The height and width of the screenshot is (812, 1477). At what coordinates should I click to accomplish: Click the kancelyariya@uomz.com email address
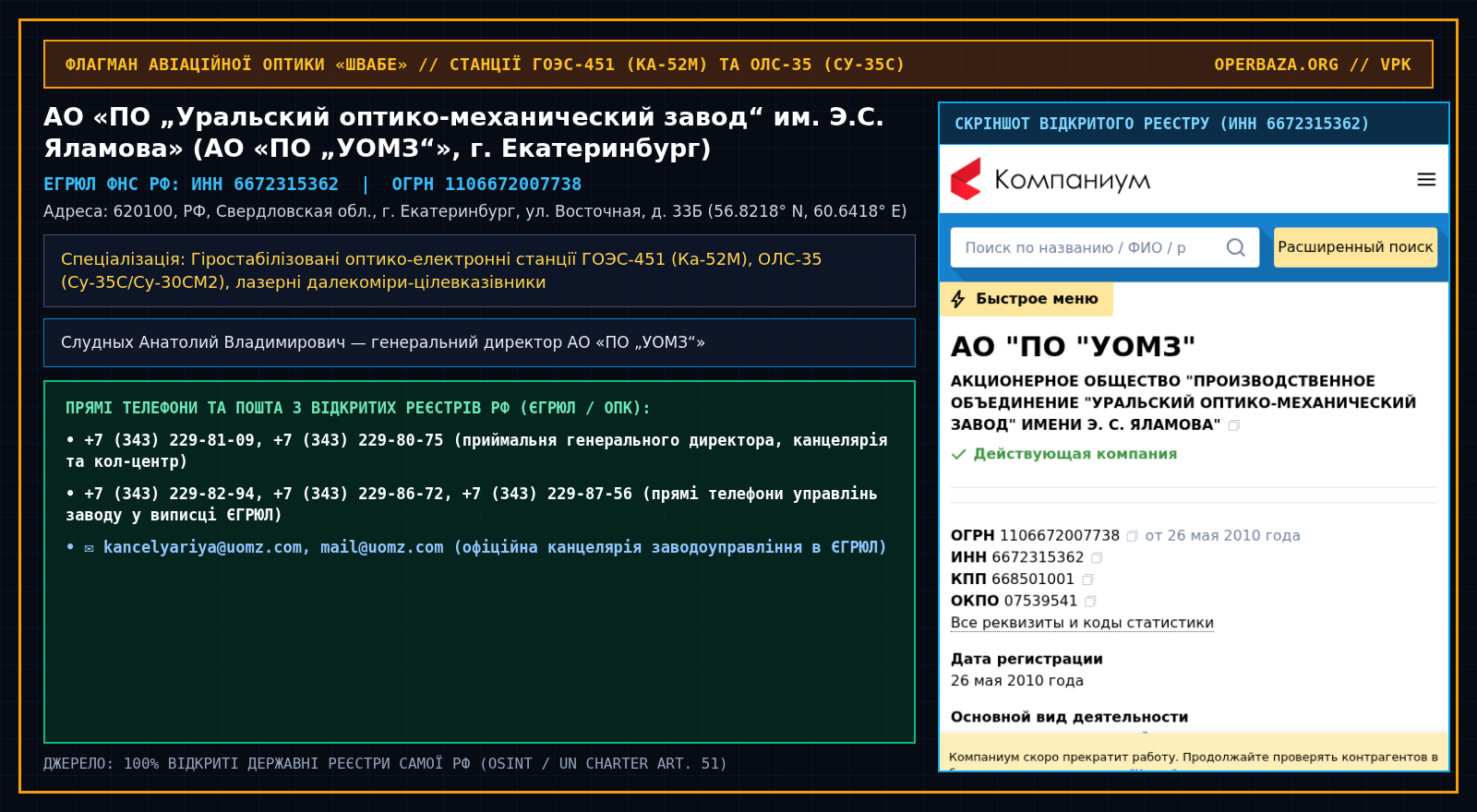[202, 547]
